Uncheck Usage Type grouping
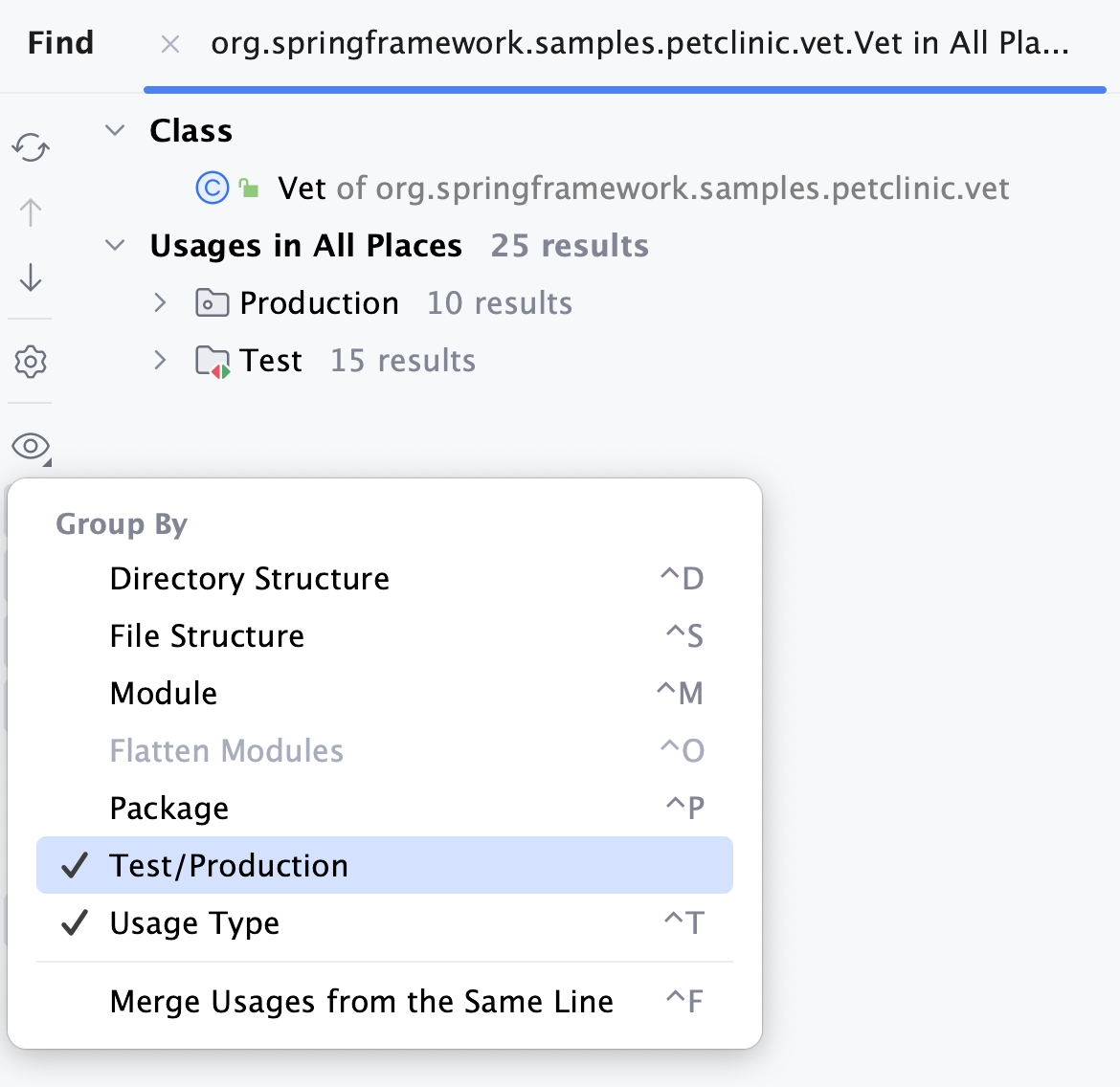1120x1087 pixels. tap(194, 922)
